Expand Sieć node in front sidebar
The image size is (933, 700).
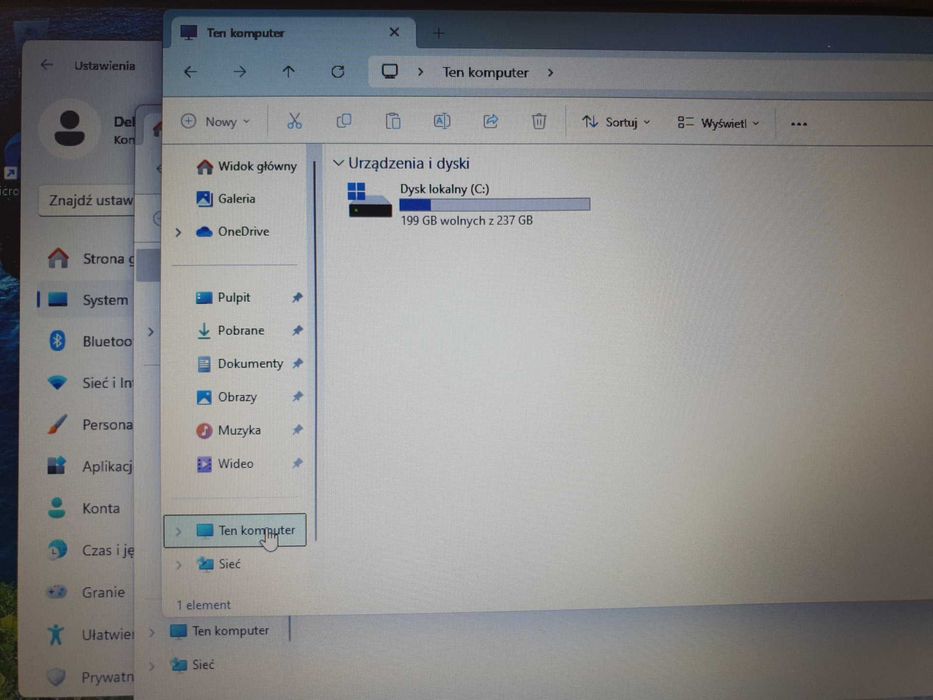[x=178, y=564]
